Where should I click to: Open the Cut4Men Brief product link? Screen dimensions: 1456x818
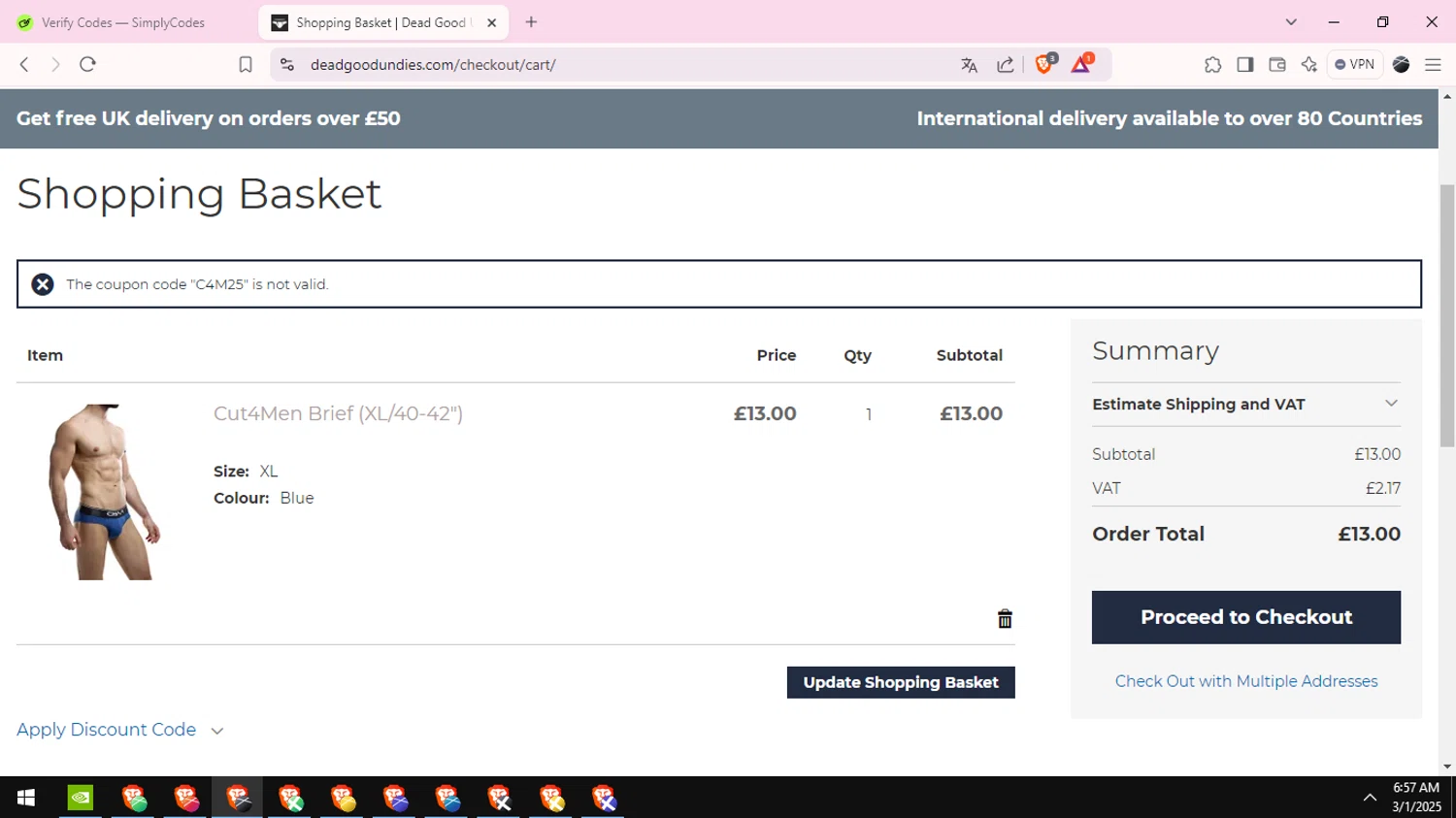[x=338, y=413]
